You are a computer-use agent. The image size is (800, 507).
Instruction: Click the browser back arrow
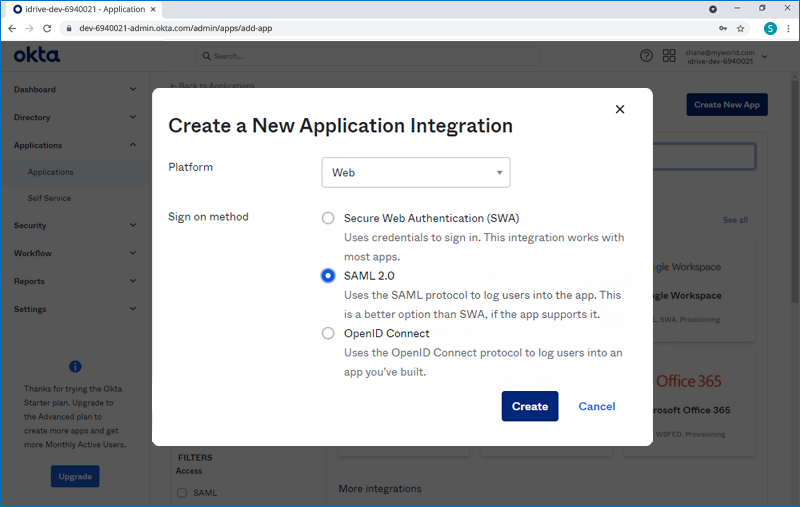pos(11,28)
